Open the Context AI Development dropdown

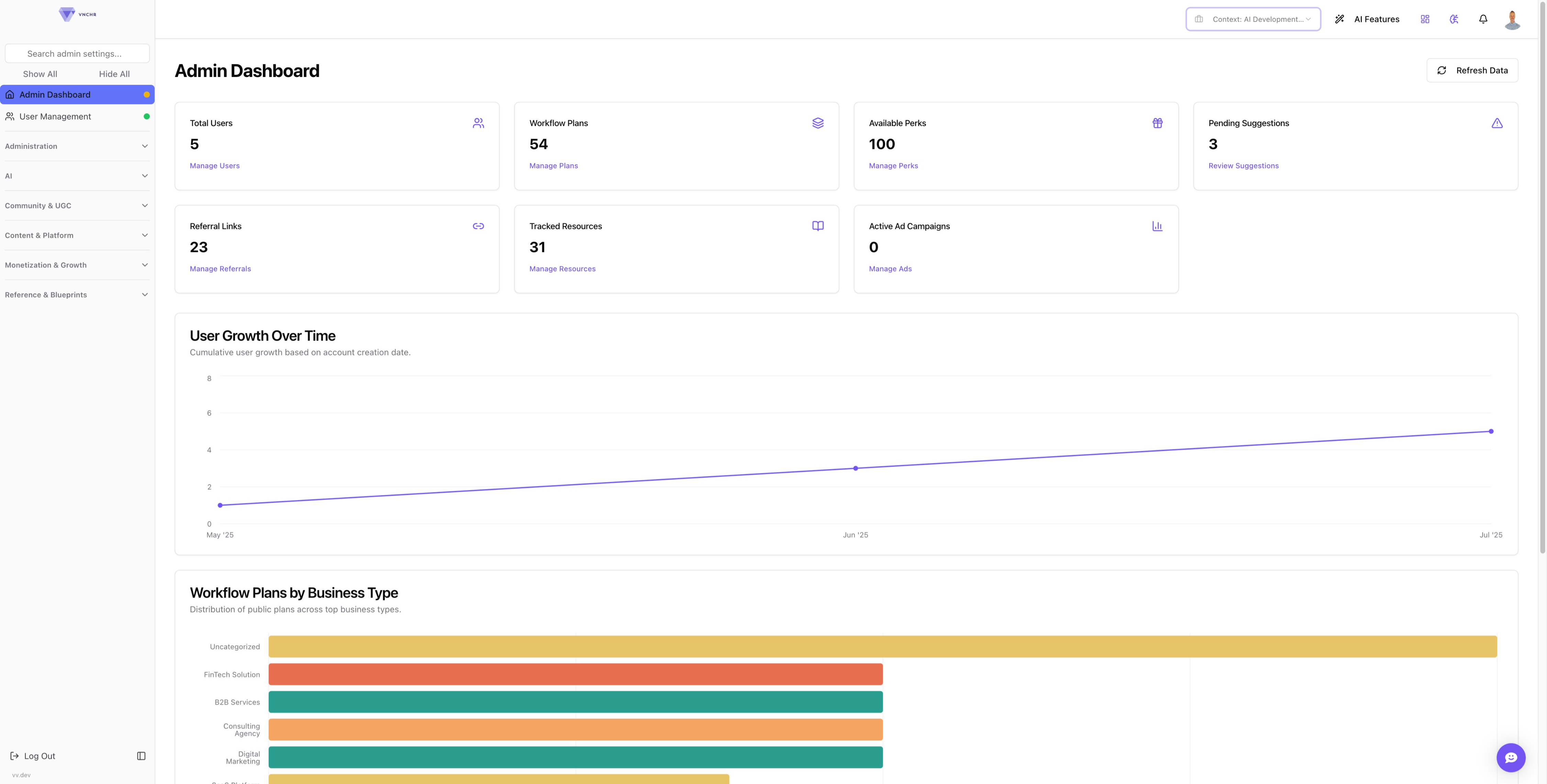click(x=1253, y=19)
